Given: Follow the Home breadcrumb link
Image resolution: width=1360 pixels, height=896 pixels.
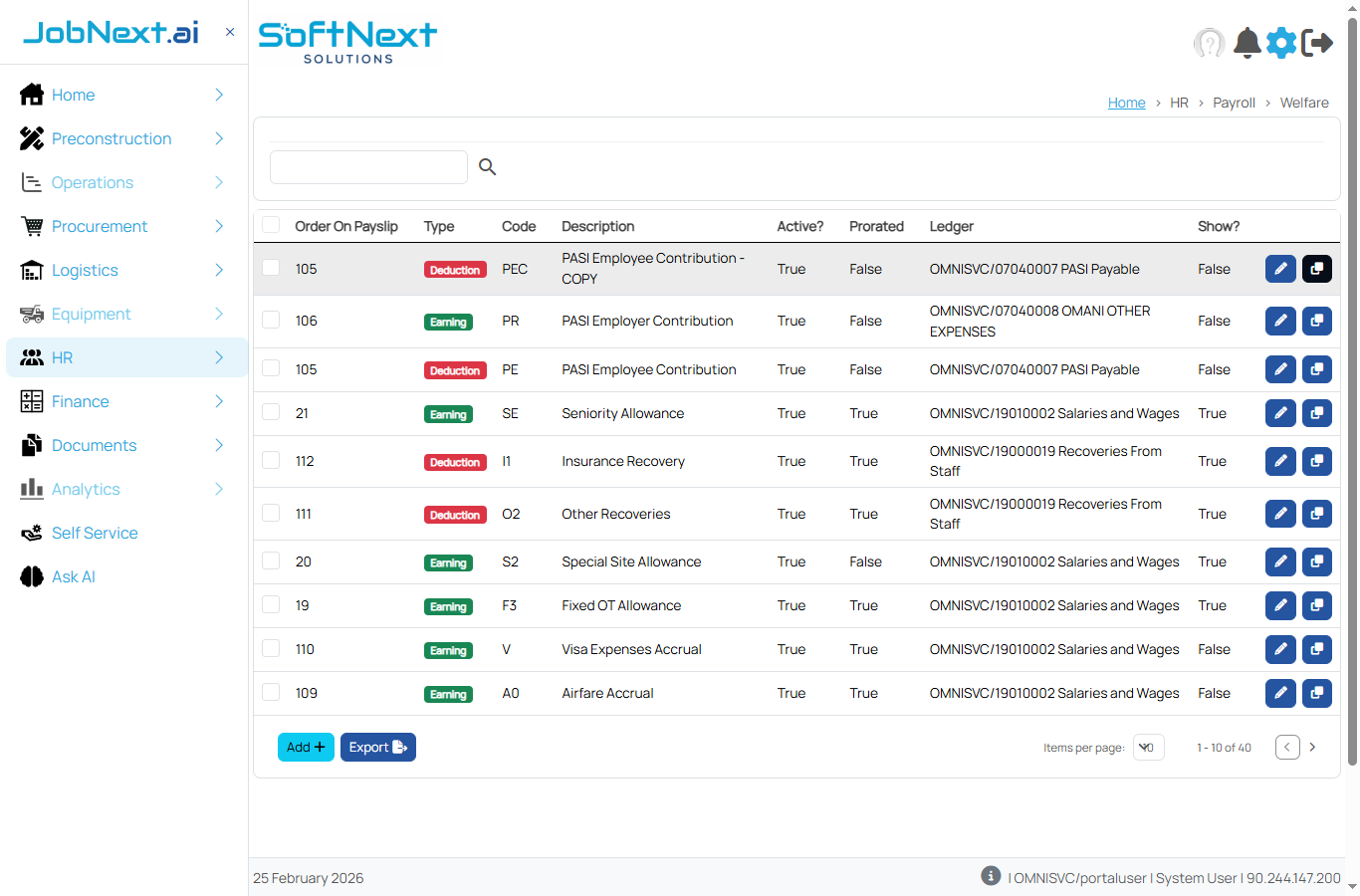Looking at the screenshot, I should (x=1126, y=103).
